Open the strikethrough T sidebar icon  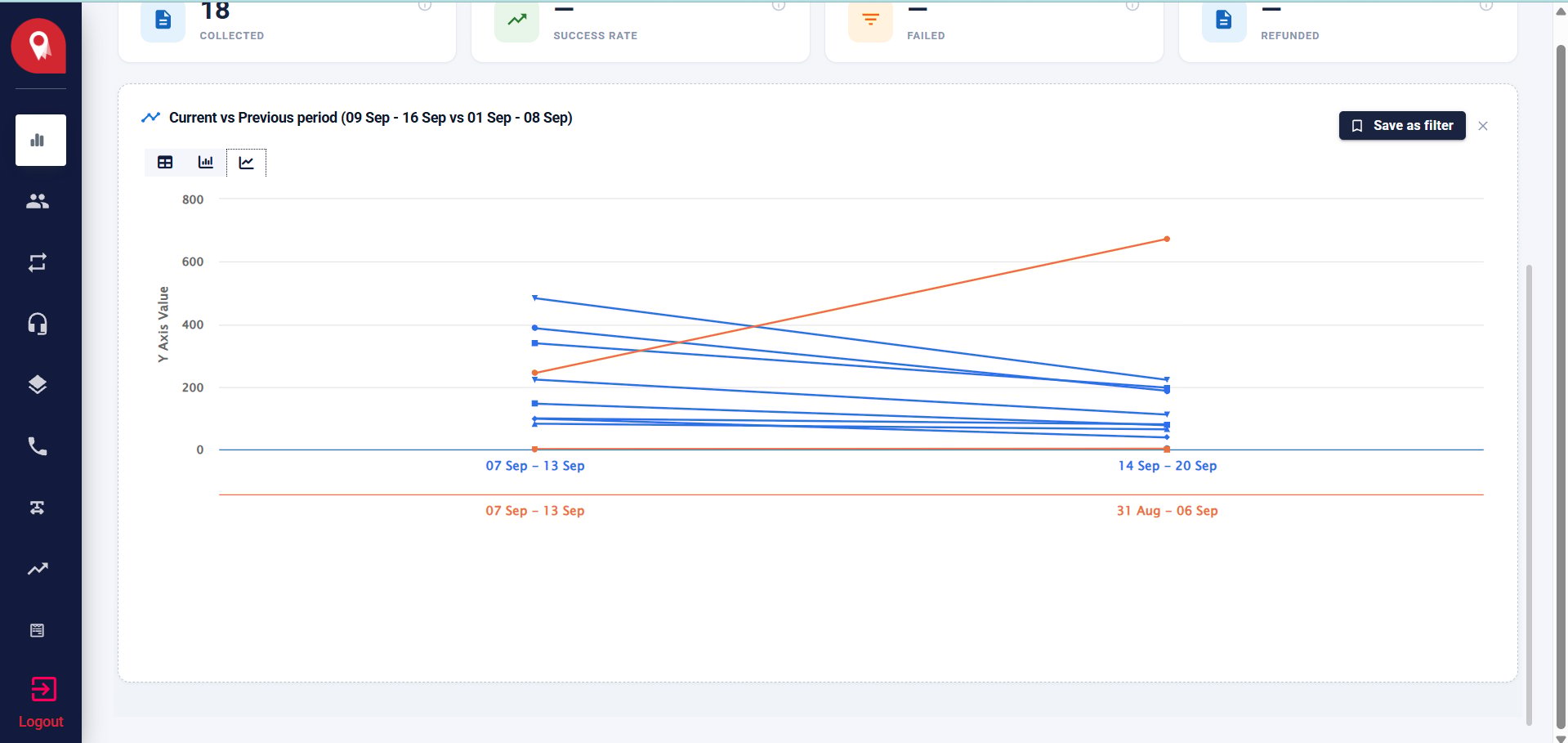click(38, 508)
